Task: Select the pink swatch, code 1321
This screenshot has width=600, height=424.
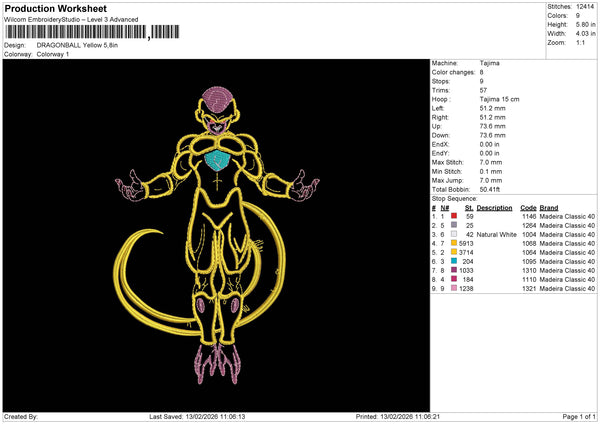Action: pos(454,288)
